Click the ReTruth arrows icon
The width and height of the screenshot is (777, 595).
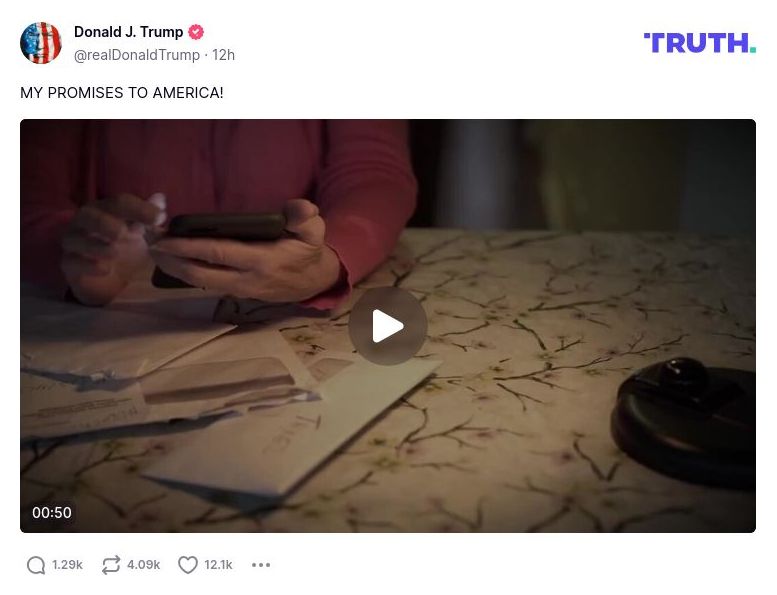tap(111, 565)
